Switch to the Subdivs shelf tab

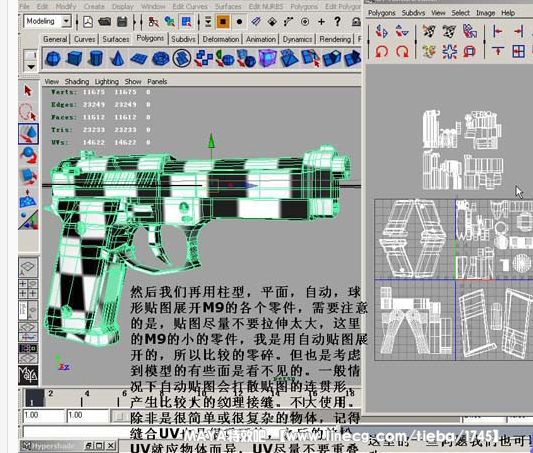pyautogui.click(x=183, y=39)
